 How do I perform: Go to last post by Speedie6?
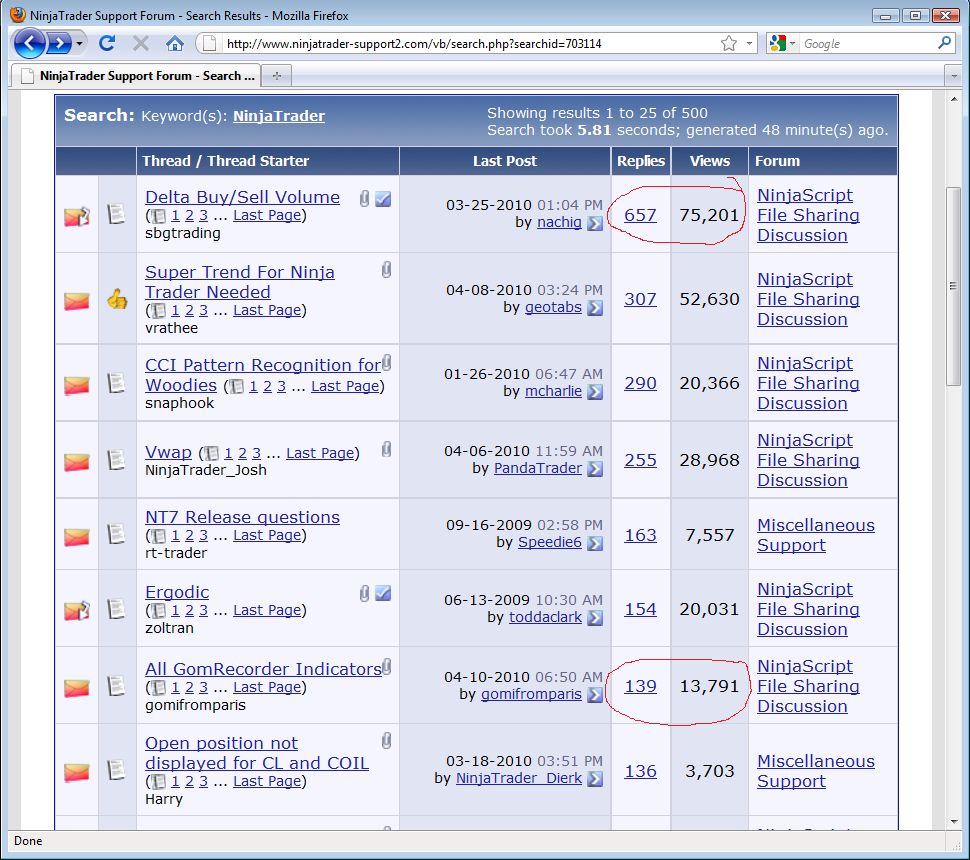(594, 543)
